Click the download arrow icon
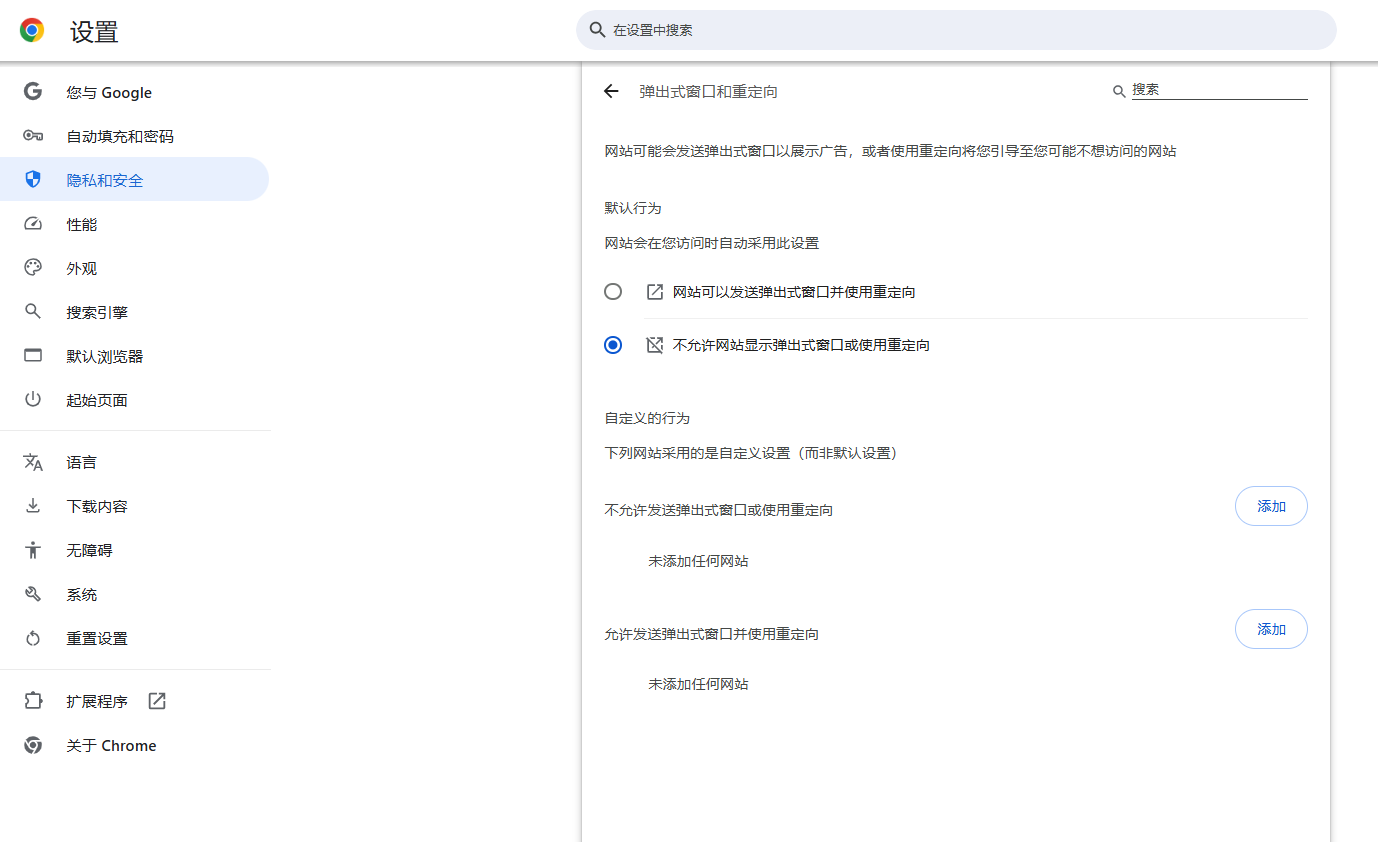Viewport: 1378px width, 842px height. pyautogui.click(x=33, y=506)
